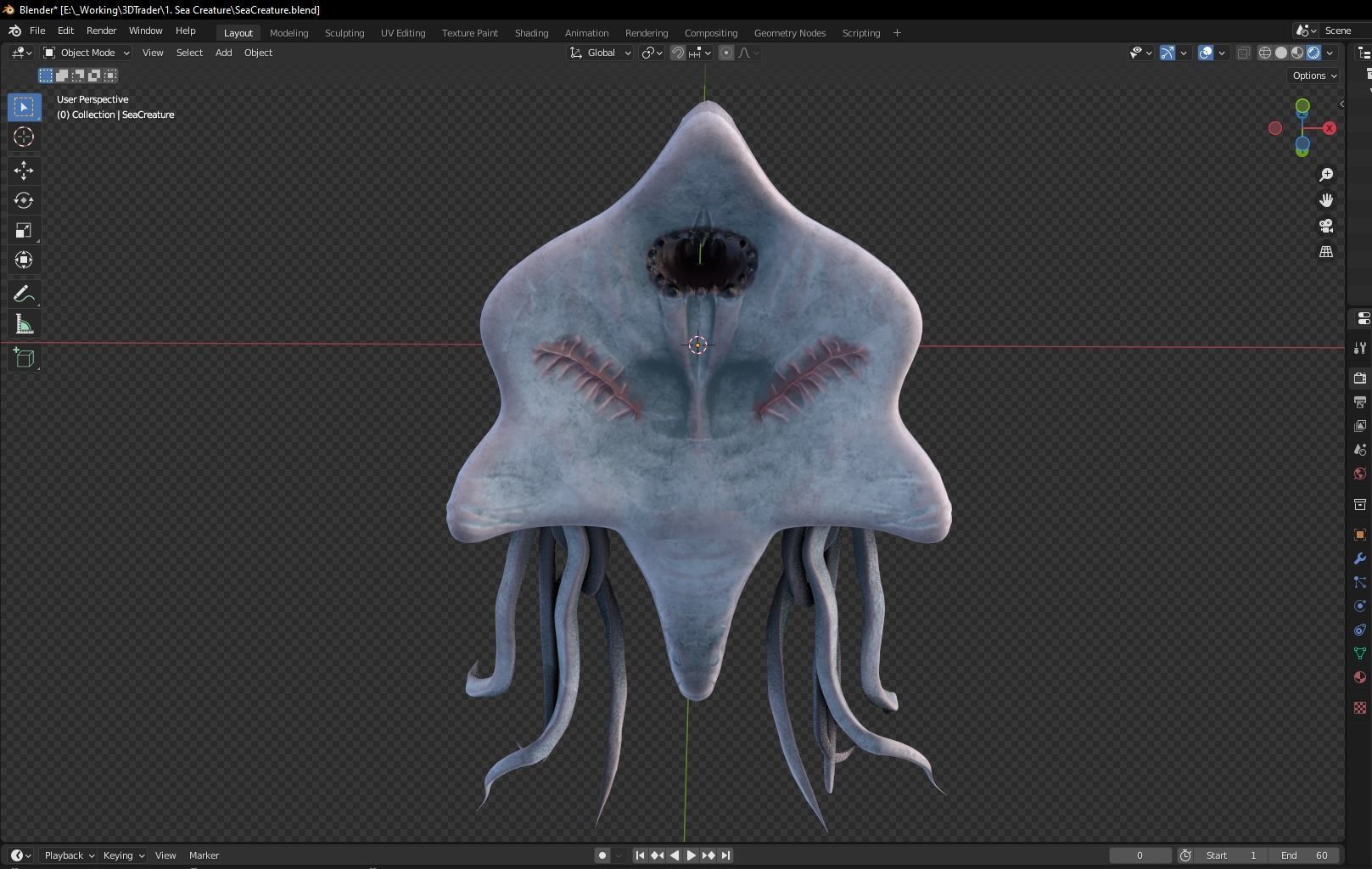
Task: Toggle X-ray view
Action: (x=1244, y=53)
